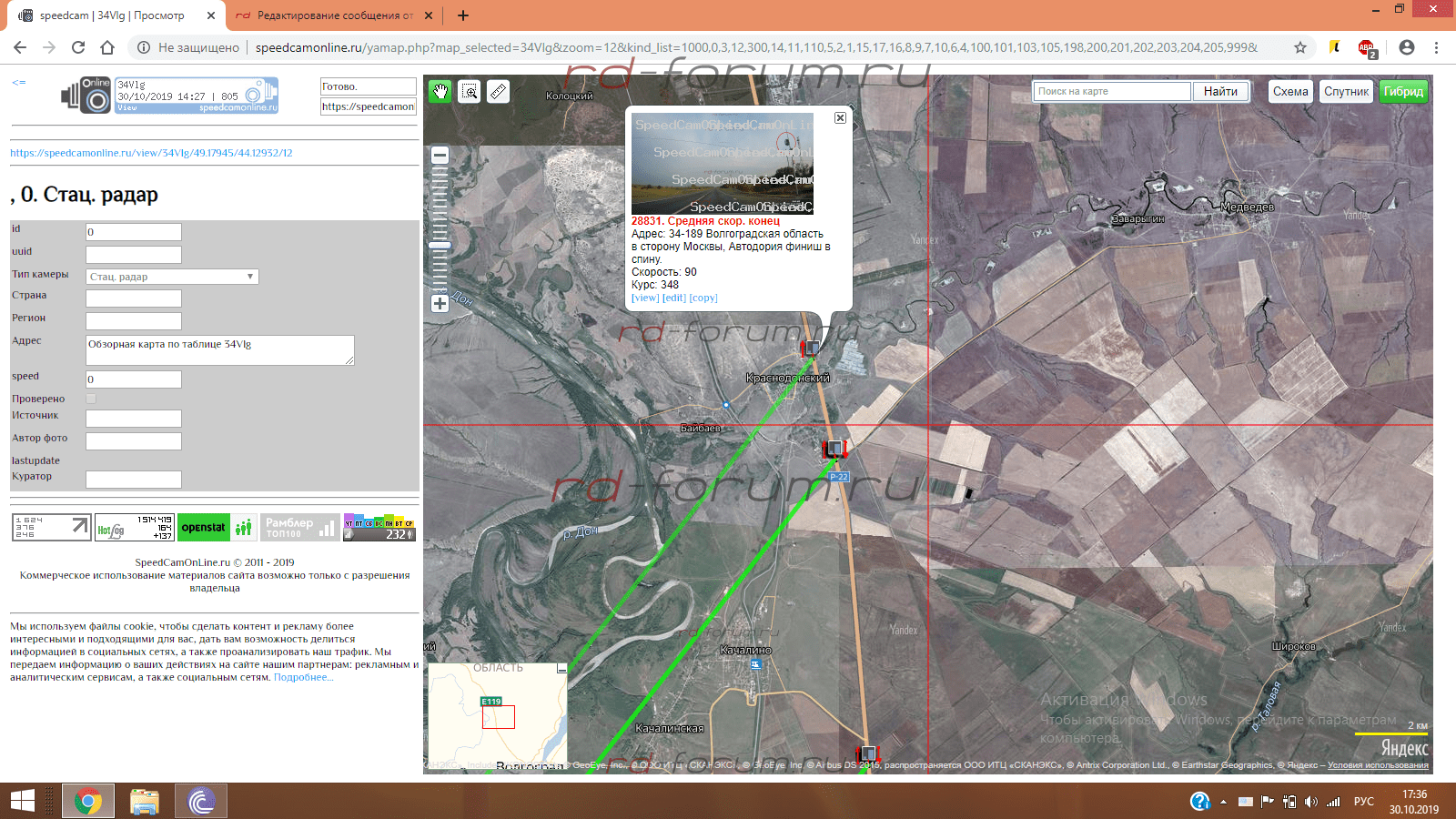Image resolution: width=1456 pixels, height=819 pixels.
Task: Reload the page
Action: coord(78,47)
